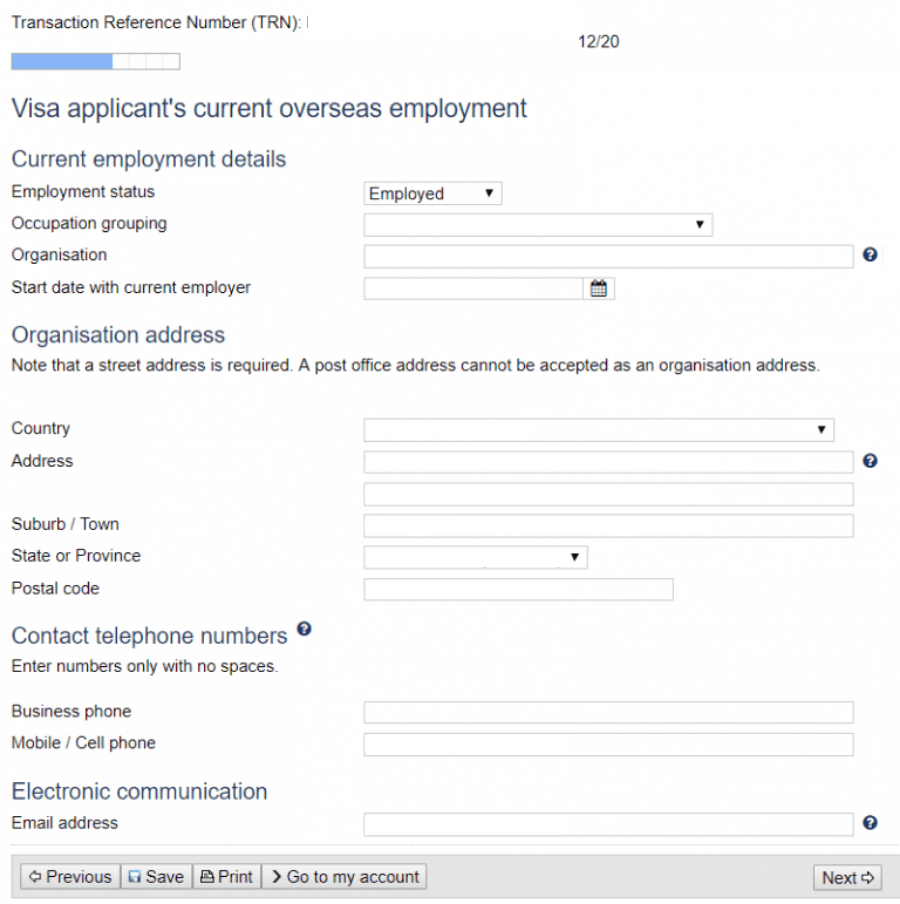
Task: Go back with the Previous button
Action: coord(70,877)
